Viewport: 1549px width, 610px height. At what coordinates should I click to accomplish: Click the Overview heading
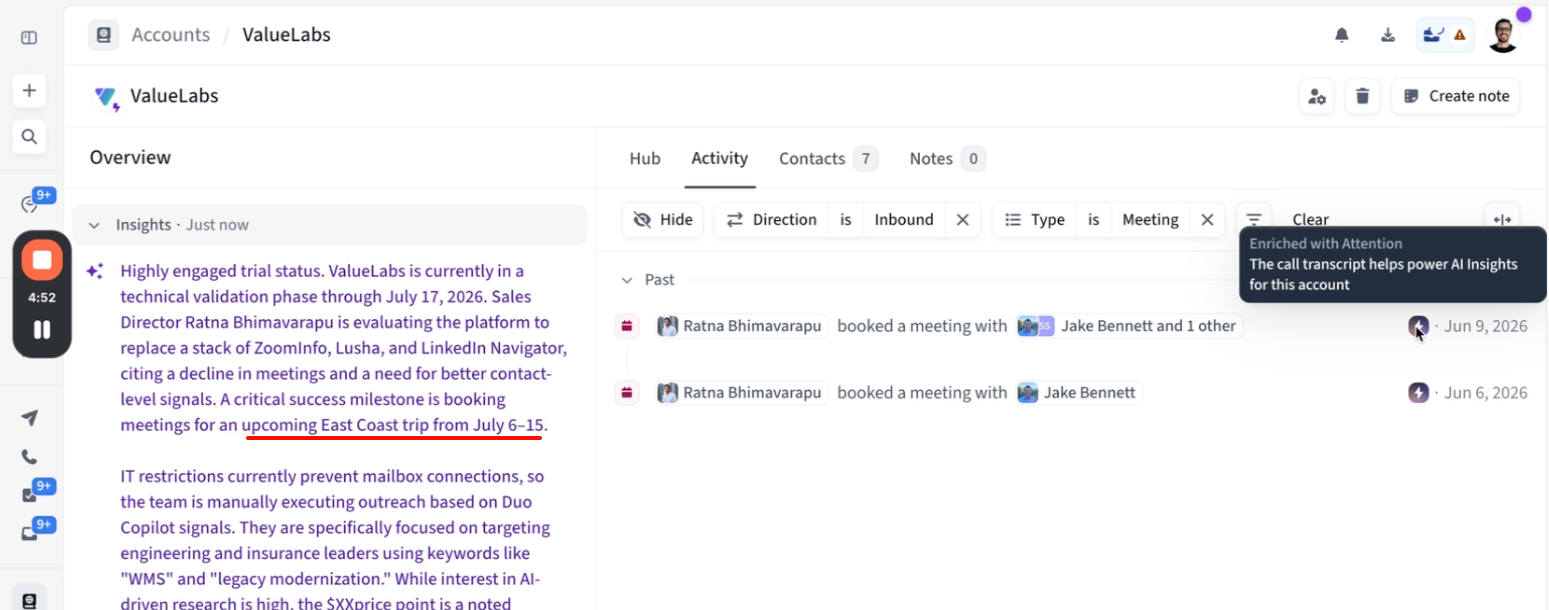(x=130, y=158)
